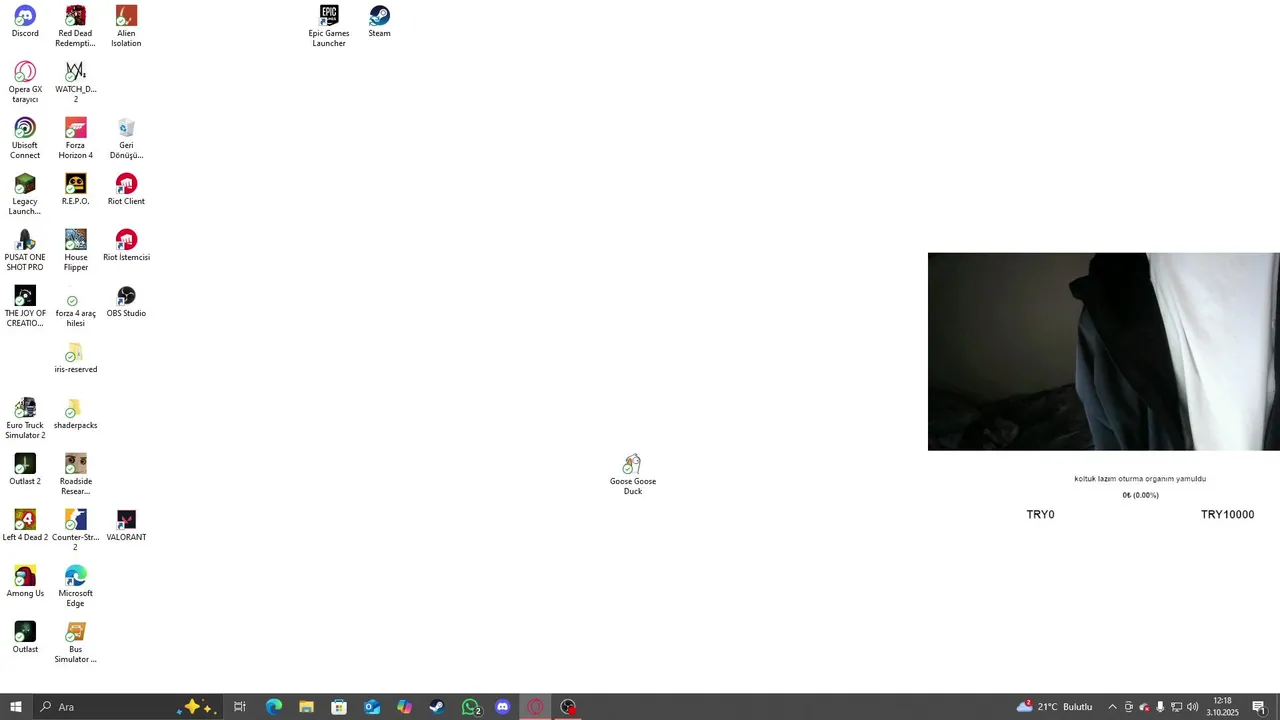
Task: Expand the hidden system tray icons
Action: point(1112,707)
